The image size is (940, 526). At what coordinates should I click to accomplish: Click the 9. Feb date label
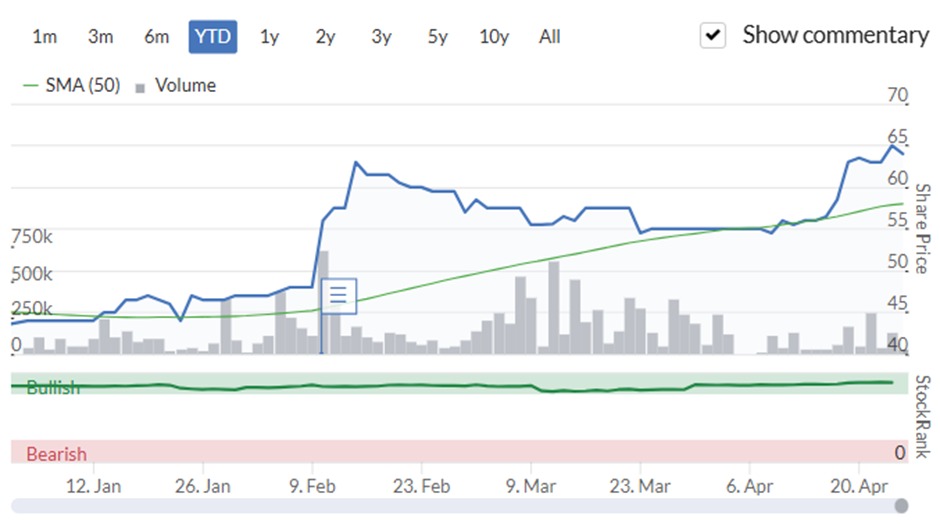tap(312, 486)
